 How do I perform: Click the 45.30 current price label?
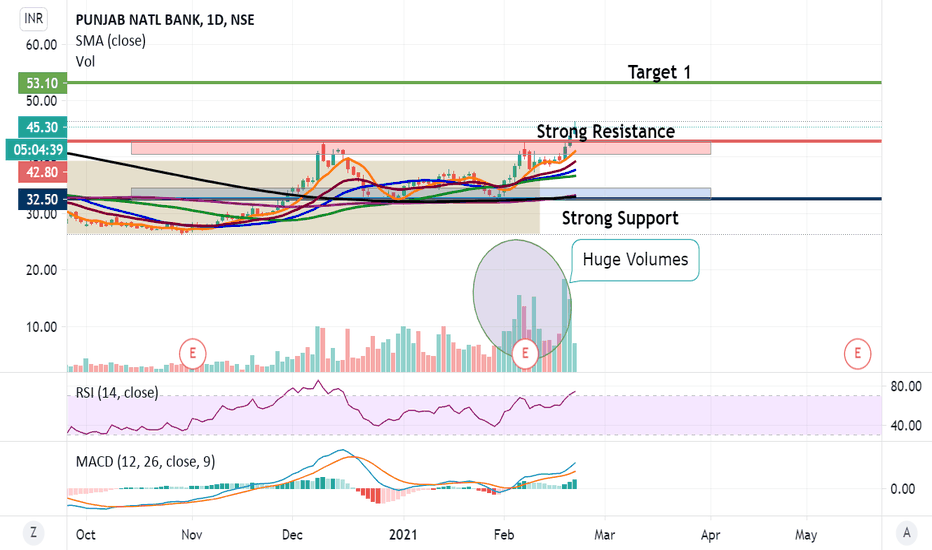[42, 127]
